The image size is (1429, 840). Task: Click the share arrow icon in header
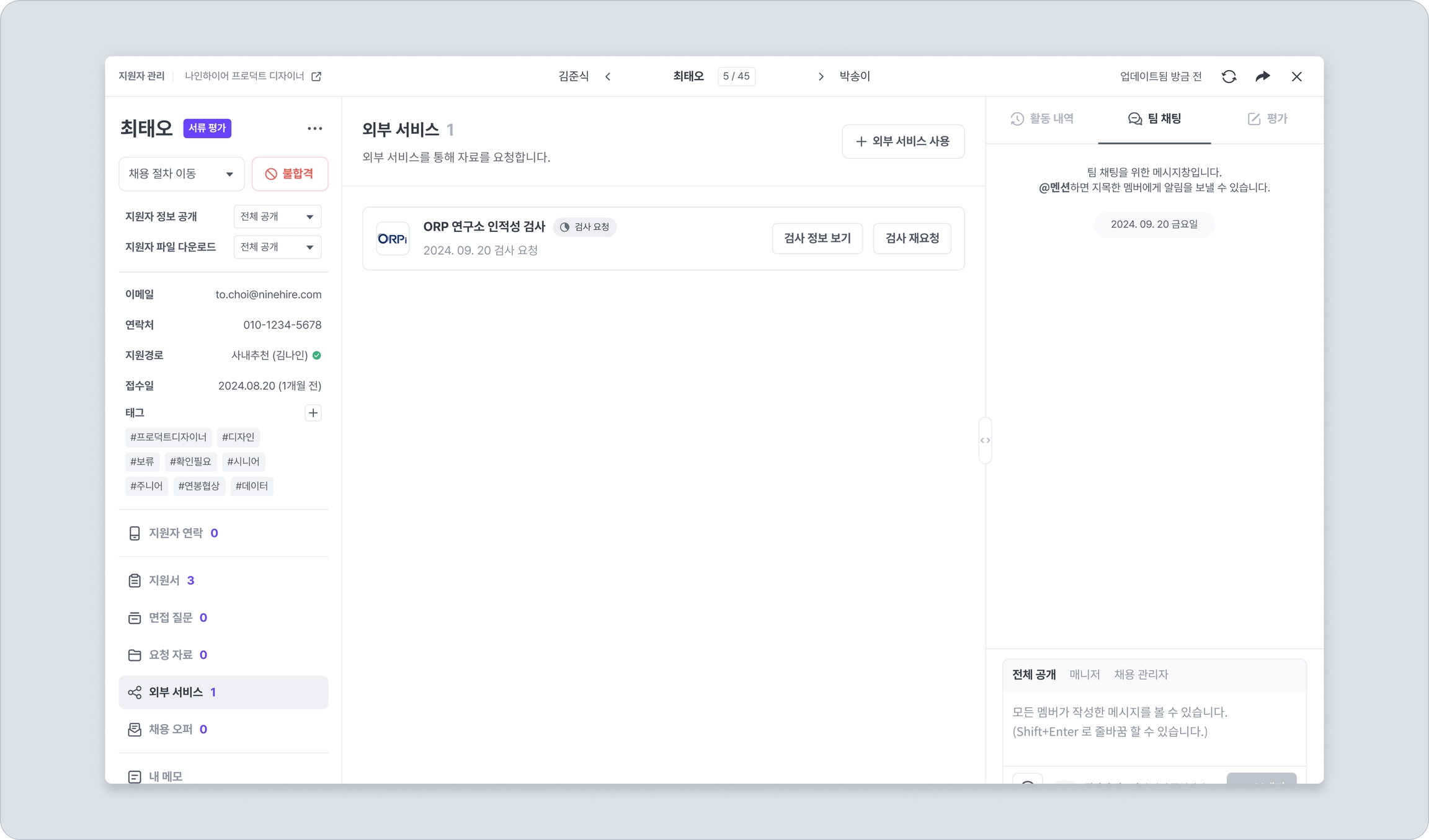tap(1262, 76)
